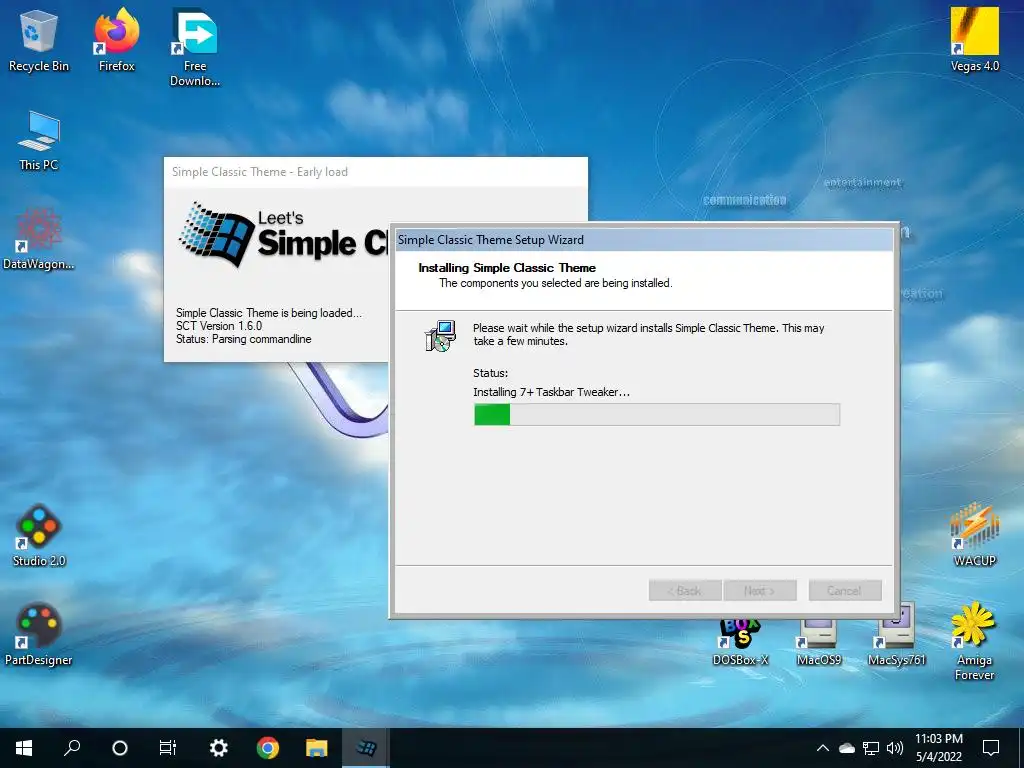This screenshot has width=1024, height=768.
Task: Open Task View on the taskbar
Action: coord(168,748)
